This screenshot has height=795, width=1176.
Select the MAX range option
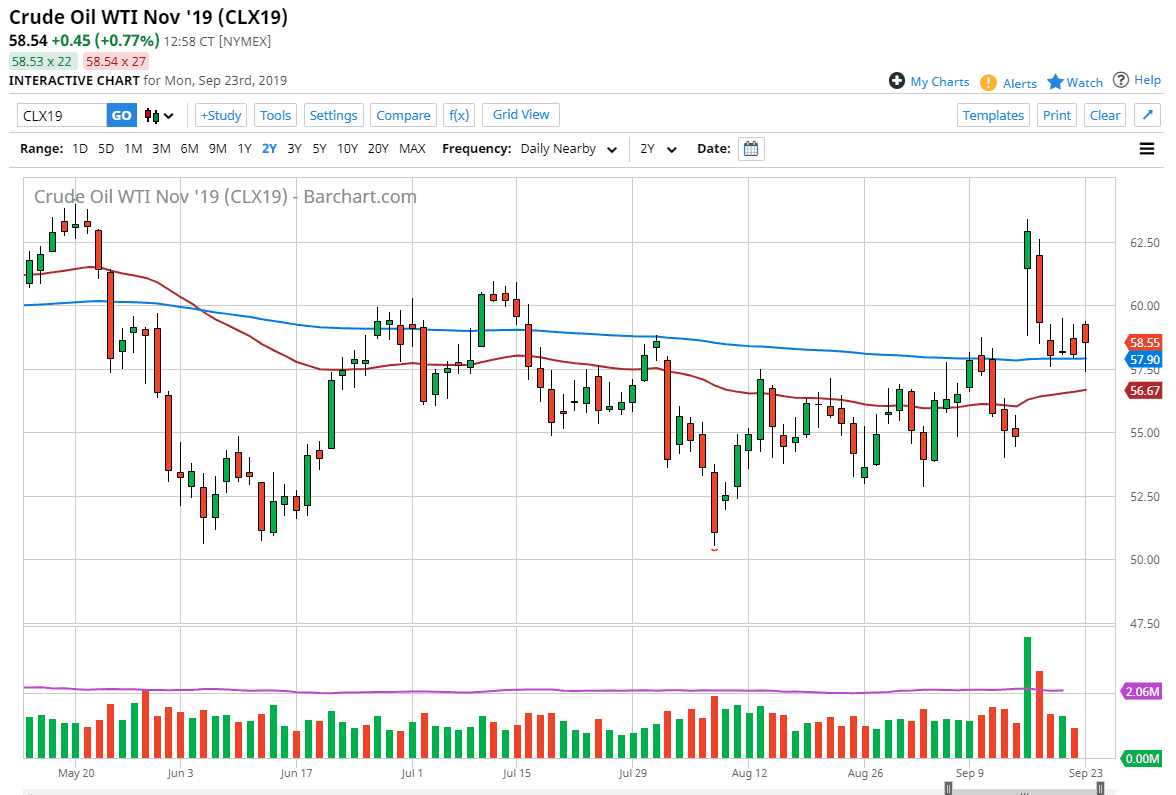(x=412, y=148)
